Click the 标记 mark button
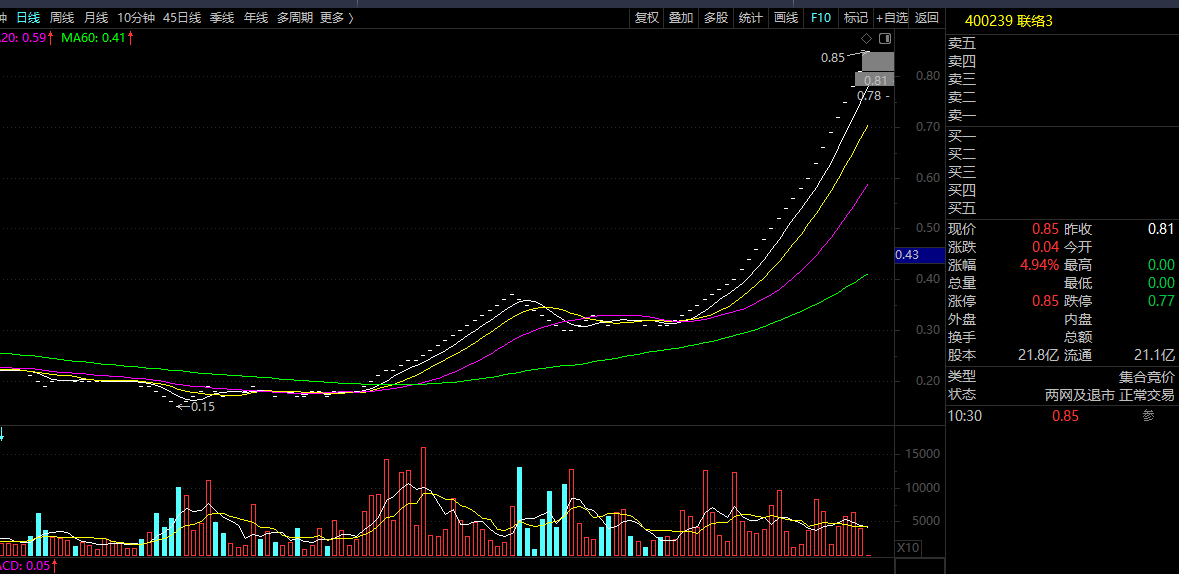 pyautogui.click(x=856, y=18)
